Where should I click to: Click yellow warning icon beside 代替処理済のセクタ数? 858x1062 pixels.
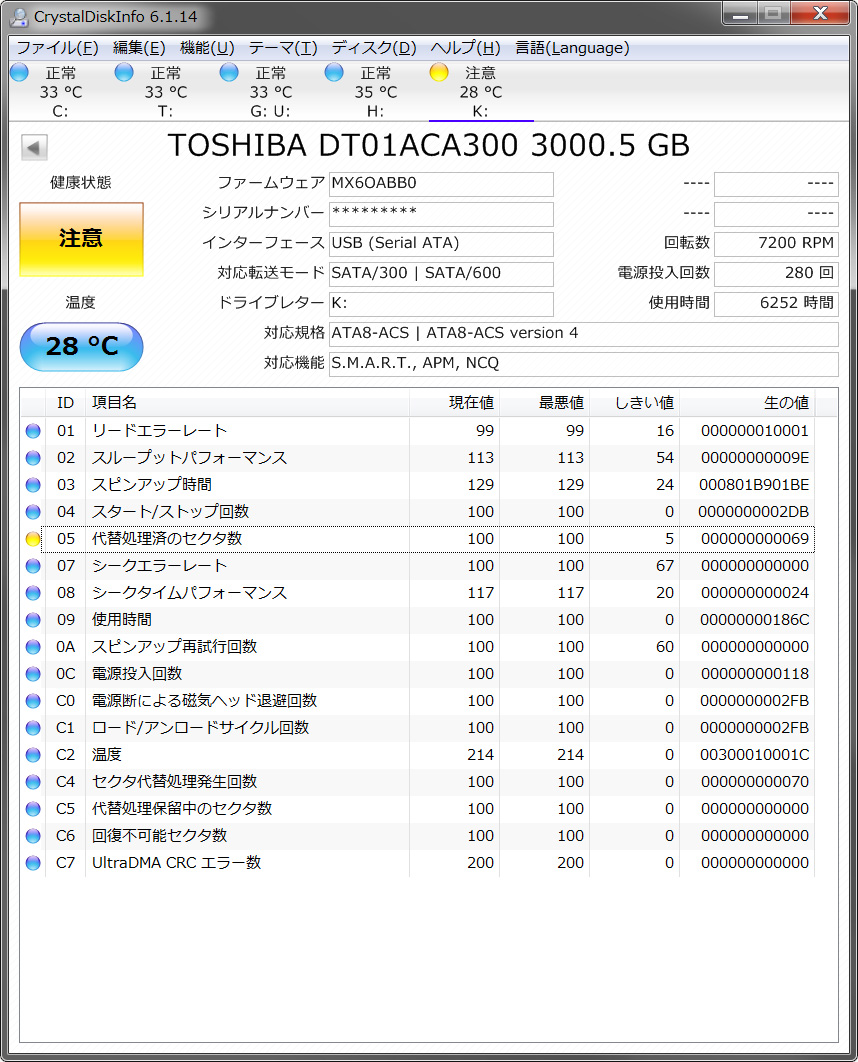coord(33,538)
